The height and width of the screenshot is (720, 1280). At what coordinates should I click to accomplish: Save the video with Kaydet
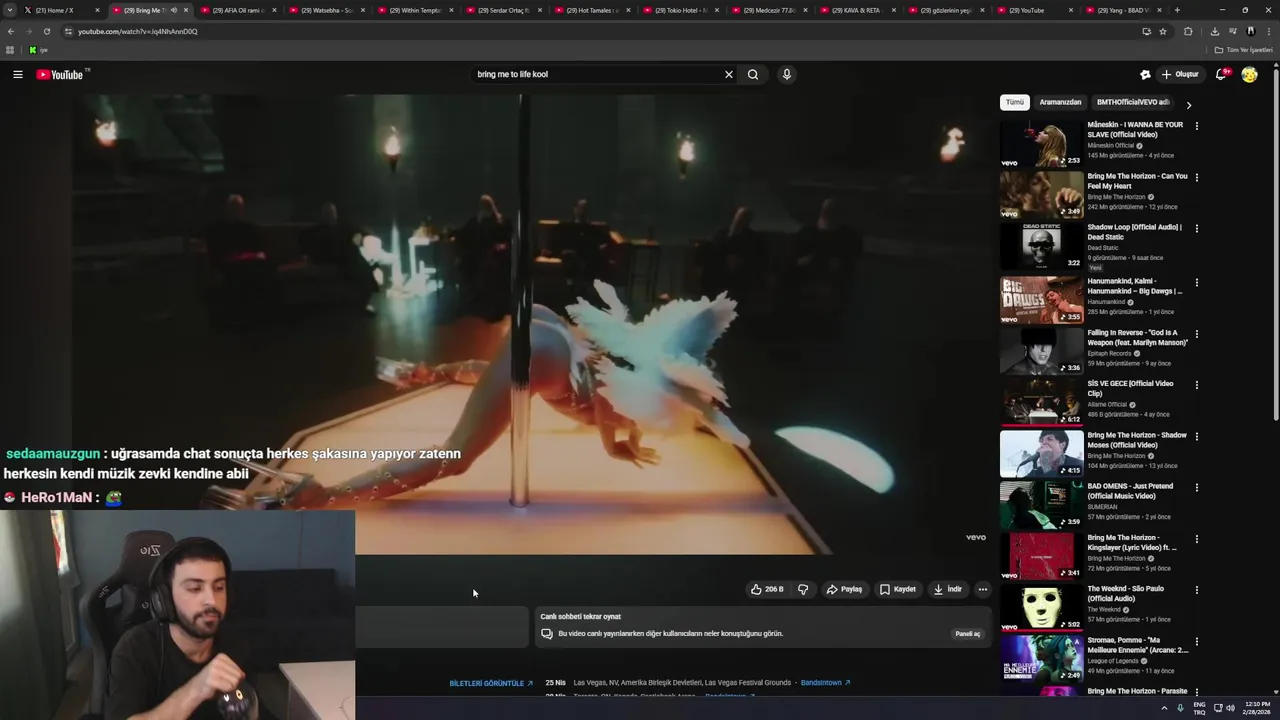coord(898,589)
